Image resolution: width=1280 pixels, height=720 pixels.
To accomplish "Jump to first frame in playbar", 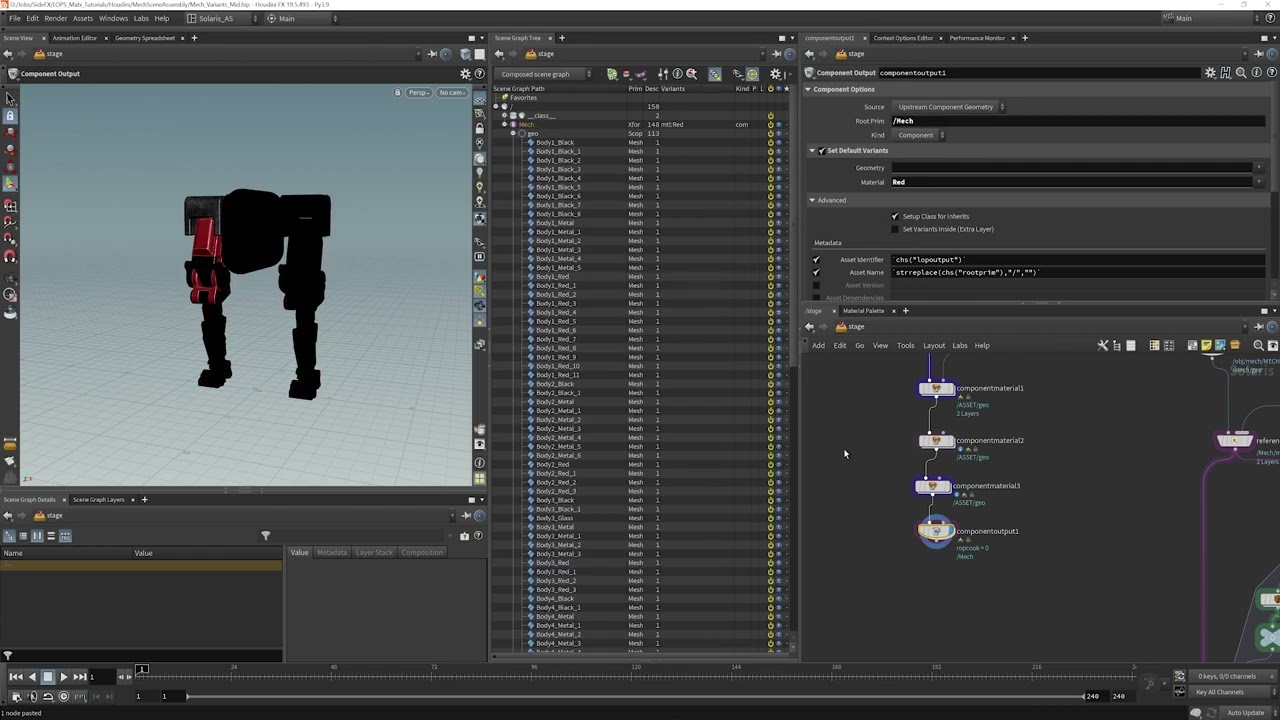I will (x=16, y=677).
